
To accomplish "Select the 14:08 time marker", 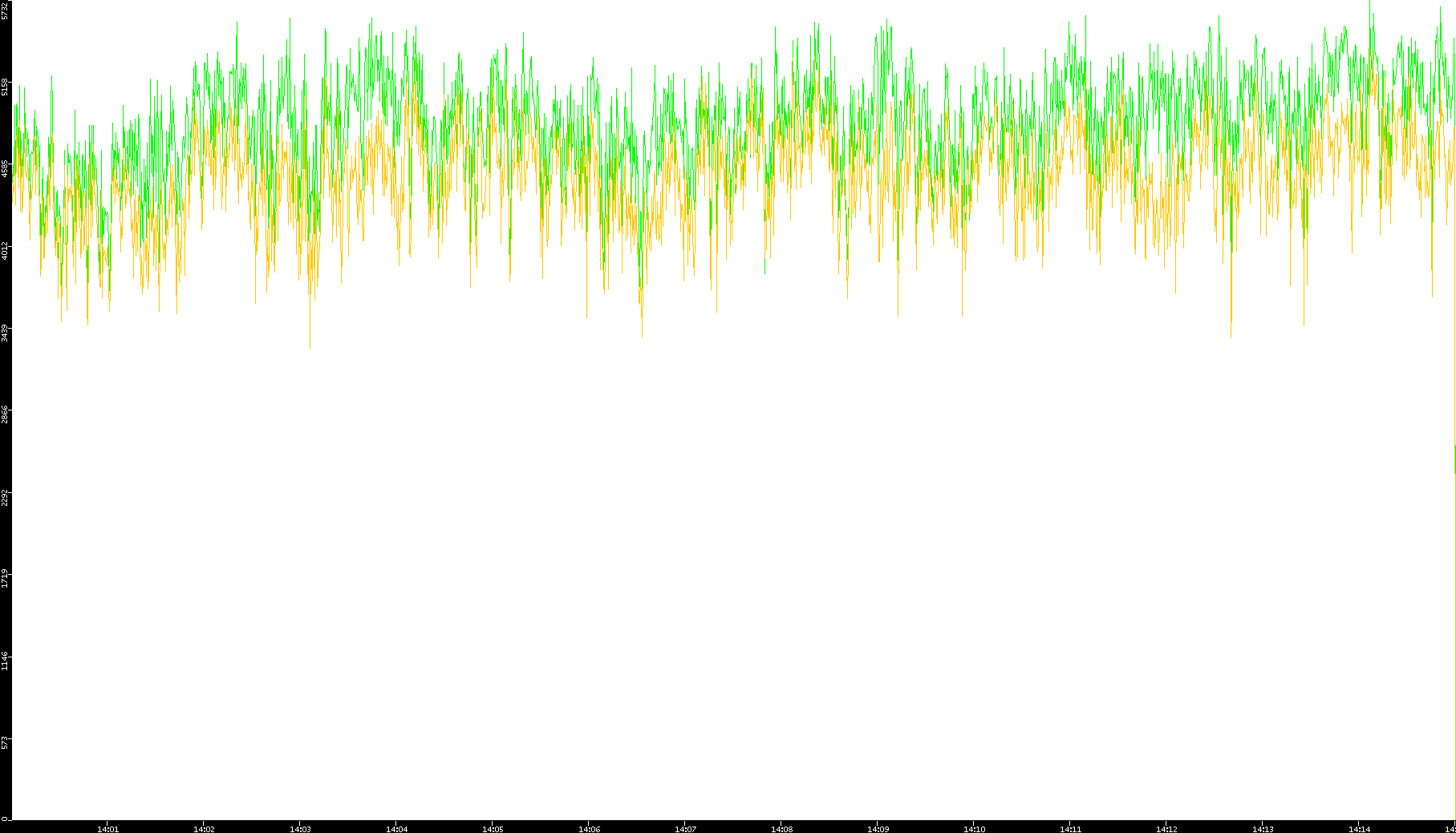I will 781,829.
